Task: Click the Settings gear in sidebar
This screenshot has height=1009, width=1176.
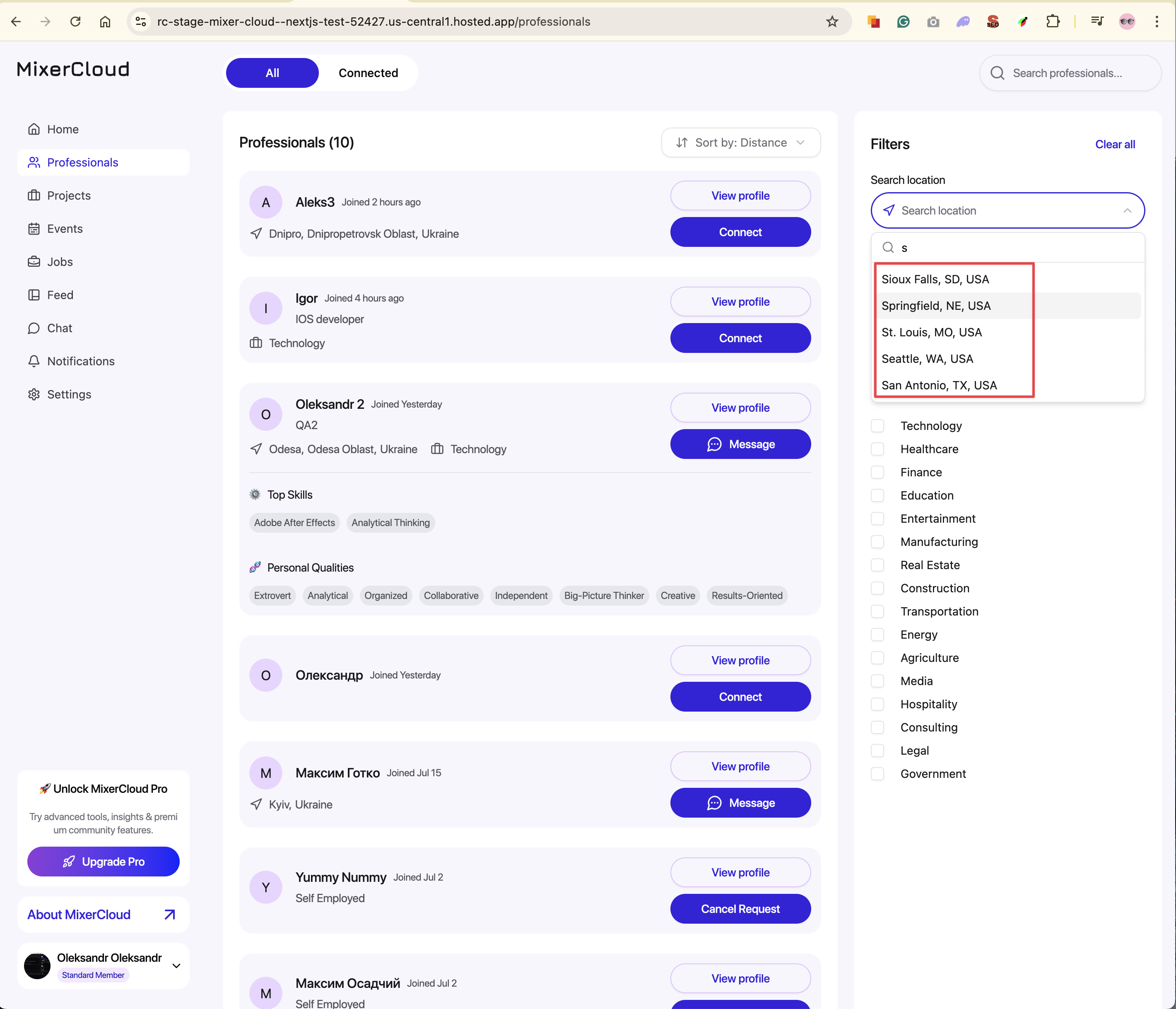Action: [34, 394]
